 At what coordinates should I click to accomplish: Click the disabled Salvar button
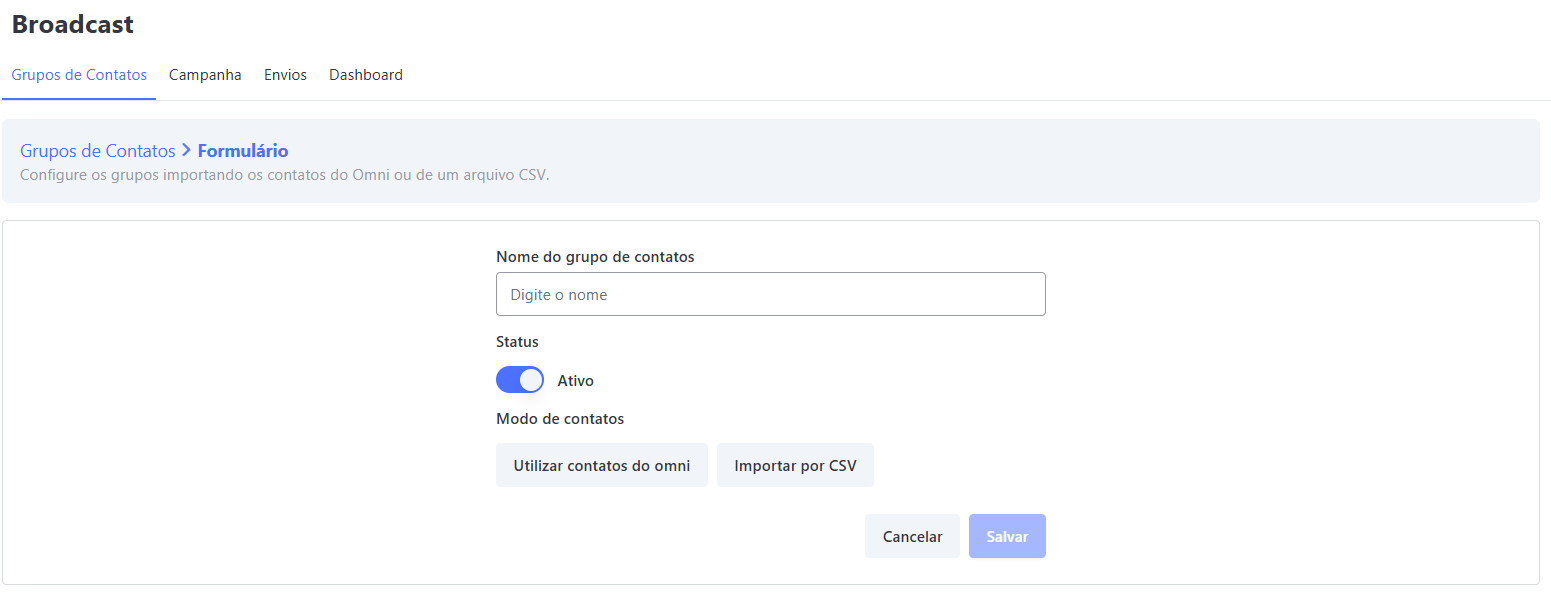point(1007,536)
